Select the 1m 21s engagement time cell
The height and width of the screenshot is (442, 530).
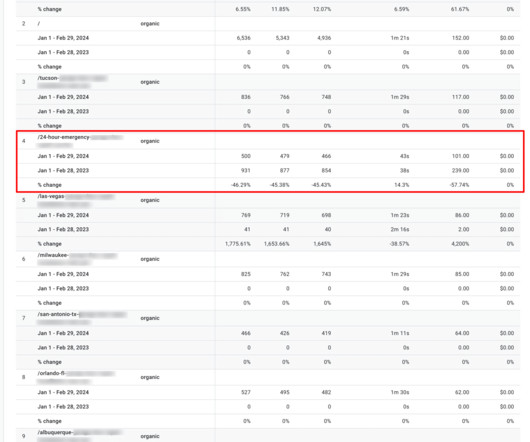click(x=400, y=38)
